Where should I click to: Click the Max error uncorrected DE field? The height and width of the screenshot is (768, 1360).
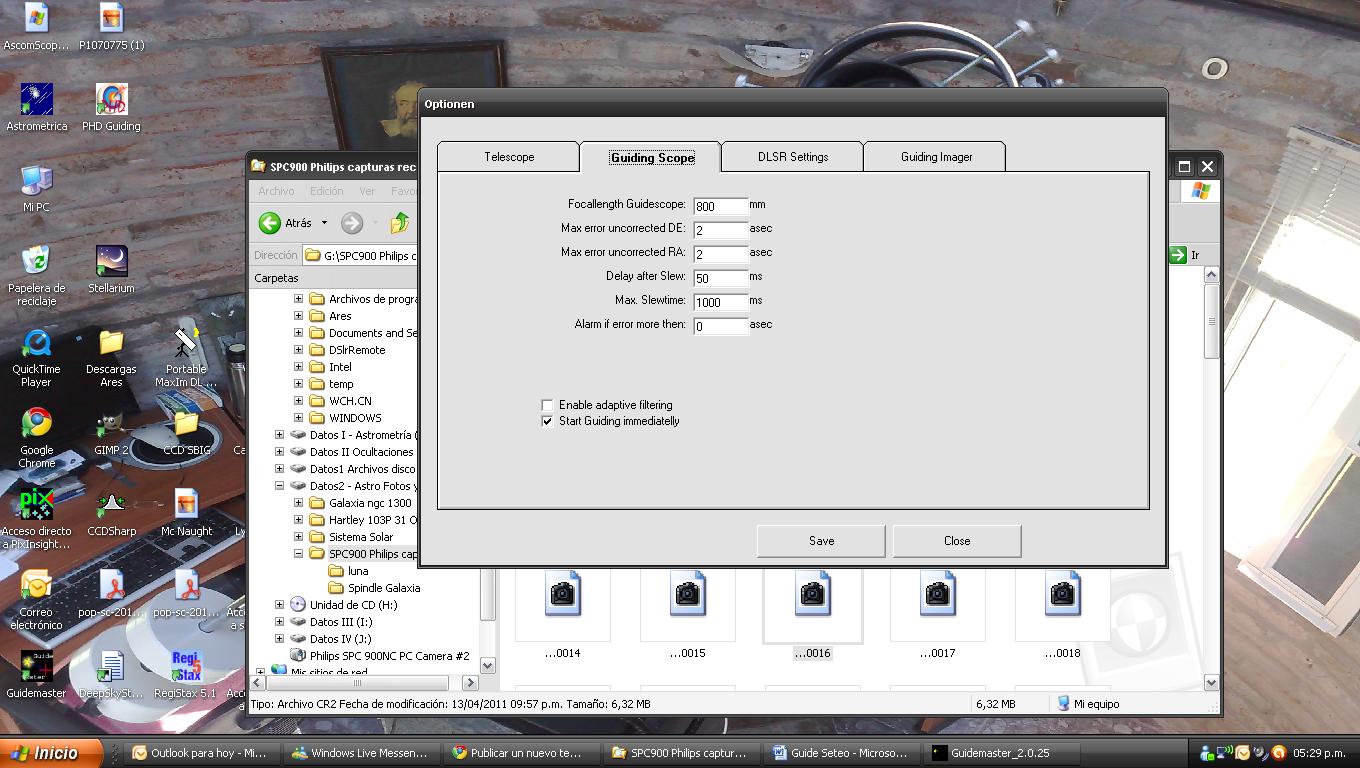[x=720, y=230]
